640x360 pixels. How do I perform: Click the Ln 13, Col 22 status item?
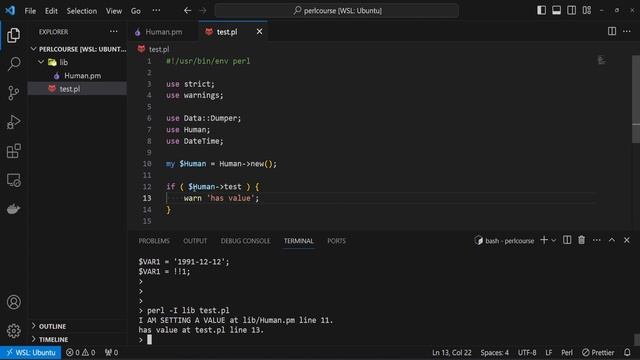click(x=452, y=353)
